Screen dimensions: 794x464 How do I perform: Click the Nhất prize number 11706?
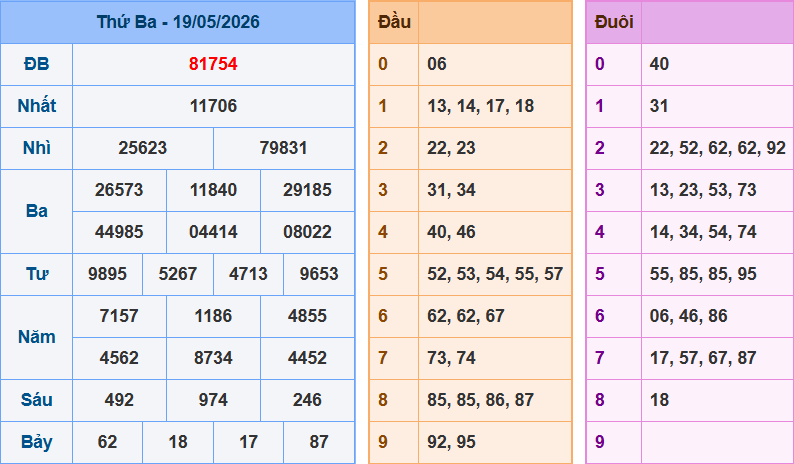(213, 106)
